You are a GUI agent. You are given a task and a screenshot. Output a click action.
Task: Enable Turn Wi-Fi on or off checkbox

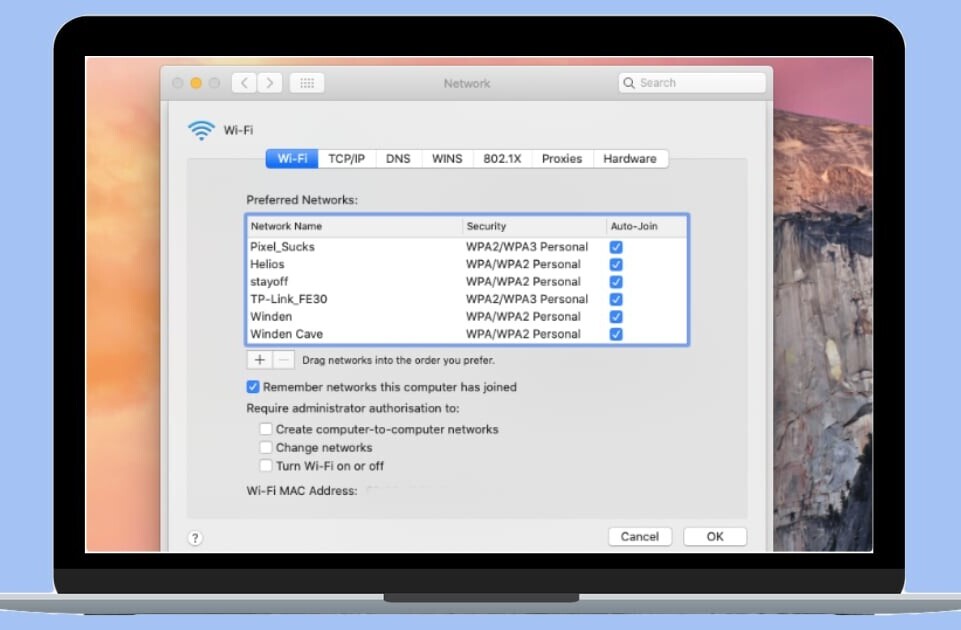pos(266,466)
